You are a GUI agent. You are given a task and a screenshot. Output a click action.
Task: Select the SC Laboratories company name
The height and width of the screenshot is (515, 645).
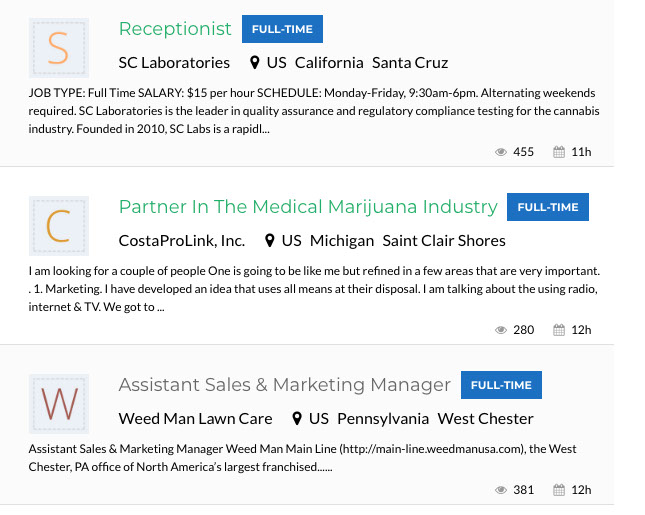click(174, 63)
